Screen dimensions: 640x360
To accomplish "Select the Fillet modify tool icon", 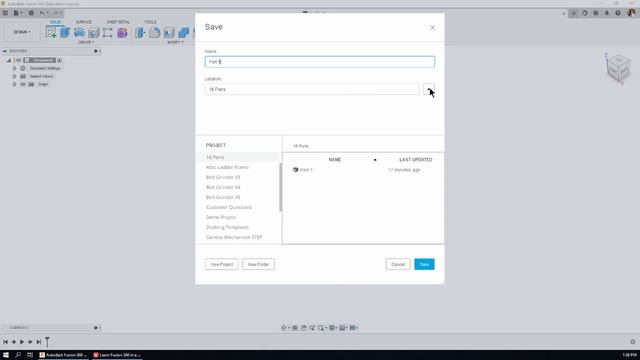I will coord(154,32).
